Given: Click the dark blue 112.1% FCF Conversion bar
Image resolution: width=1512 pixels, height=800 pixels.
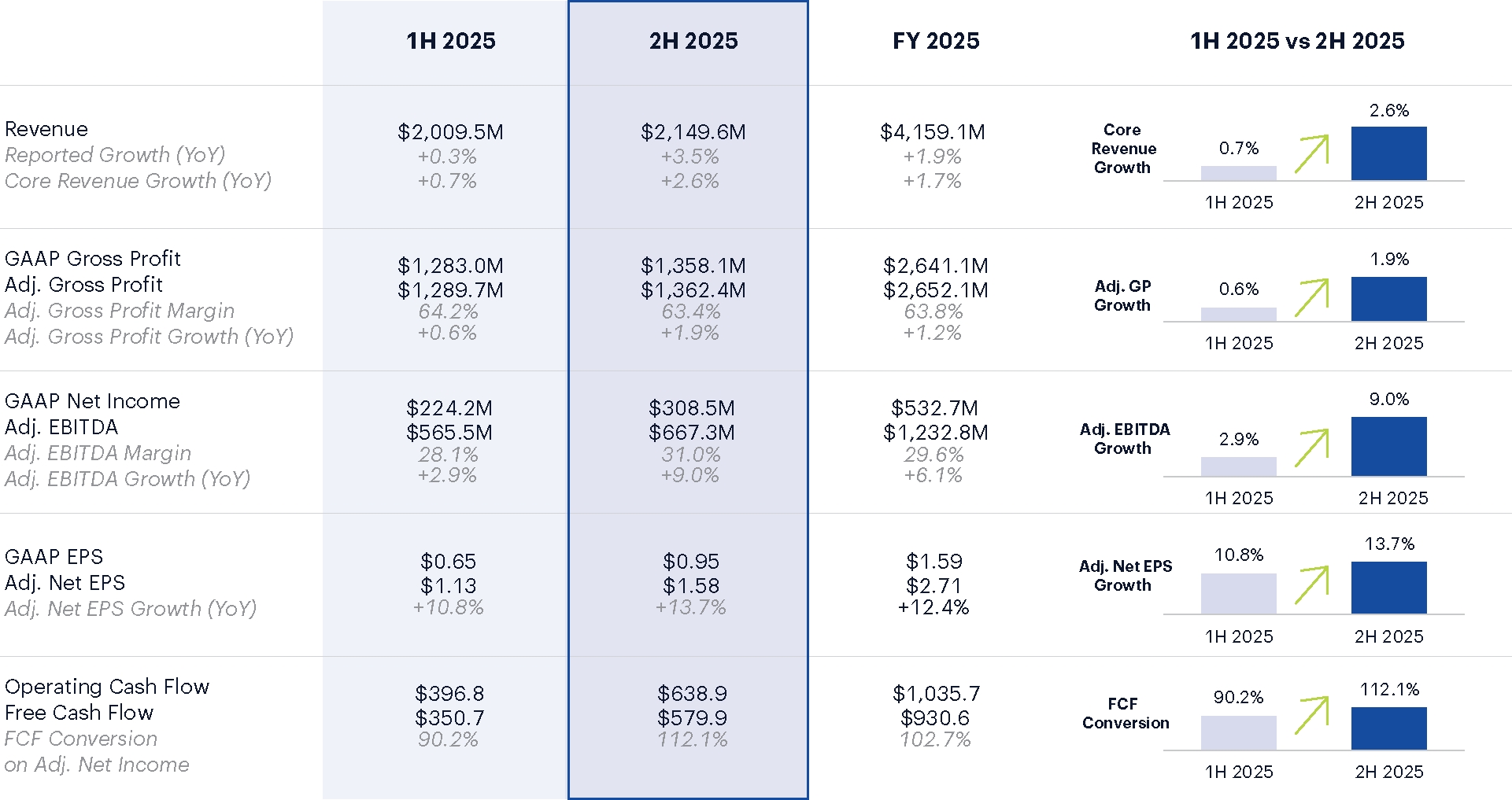Looking at the screenshot, I should [1388, 728].
